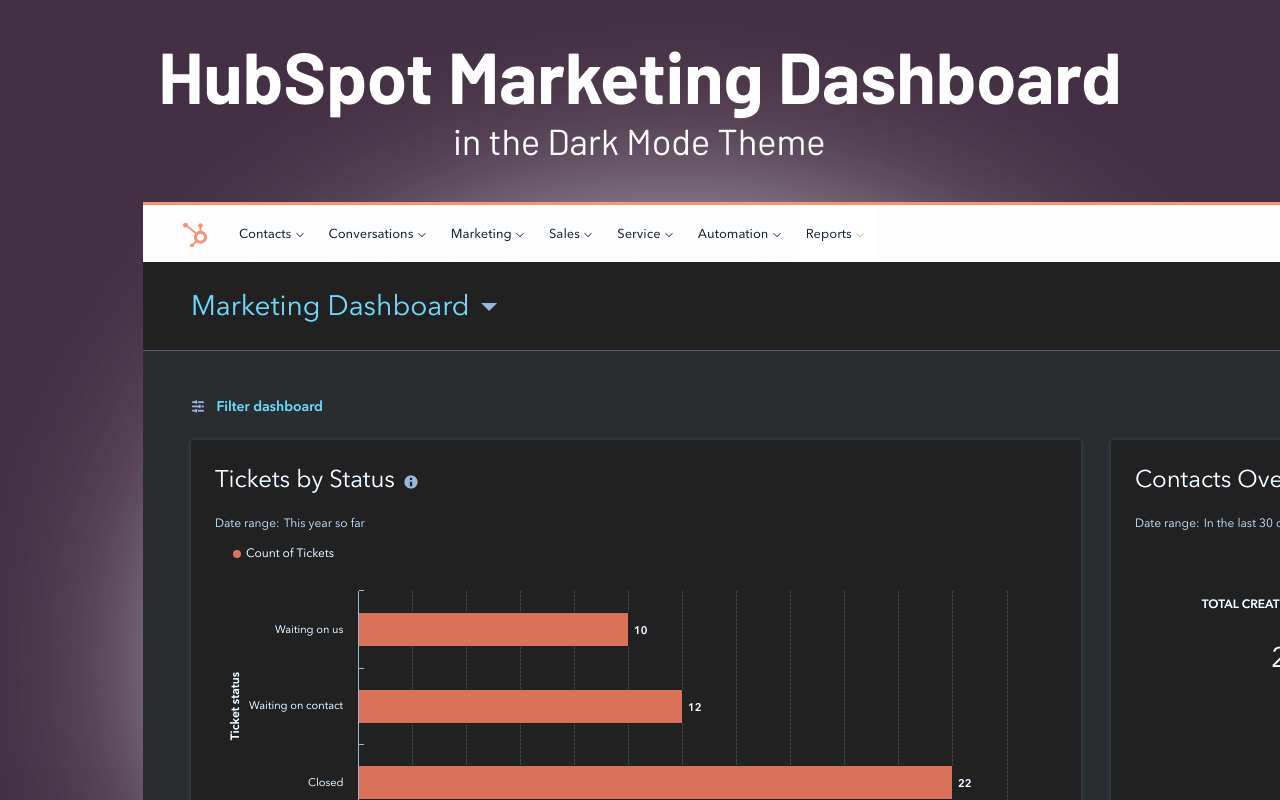The height and width of the screenshot is (800, 1280).
Task: Click the Marketing chevron arrow
Action: [520, 235]
